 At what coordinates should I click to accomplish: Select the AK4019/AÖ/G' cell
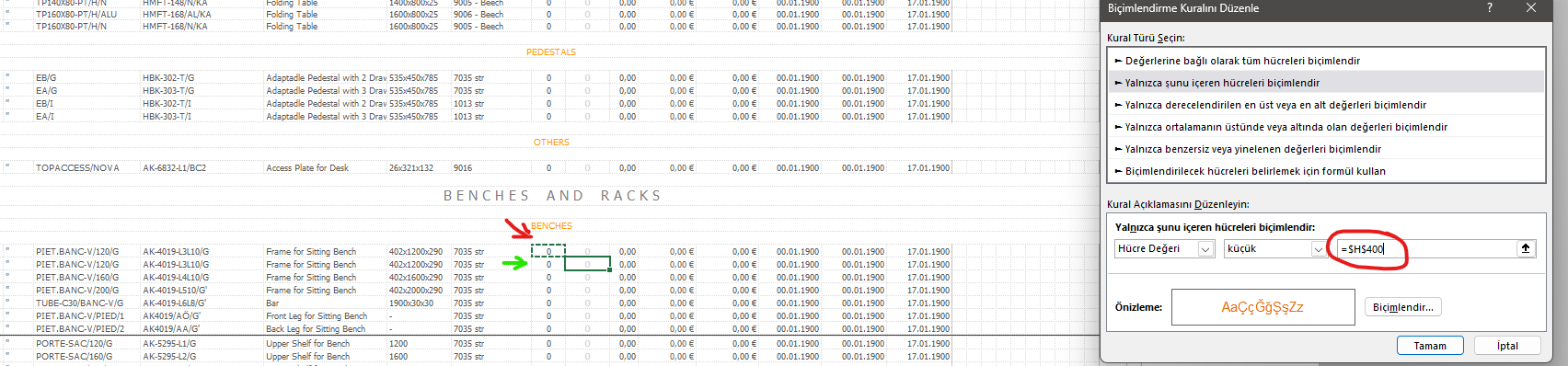[170, 316]
